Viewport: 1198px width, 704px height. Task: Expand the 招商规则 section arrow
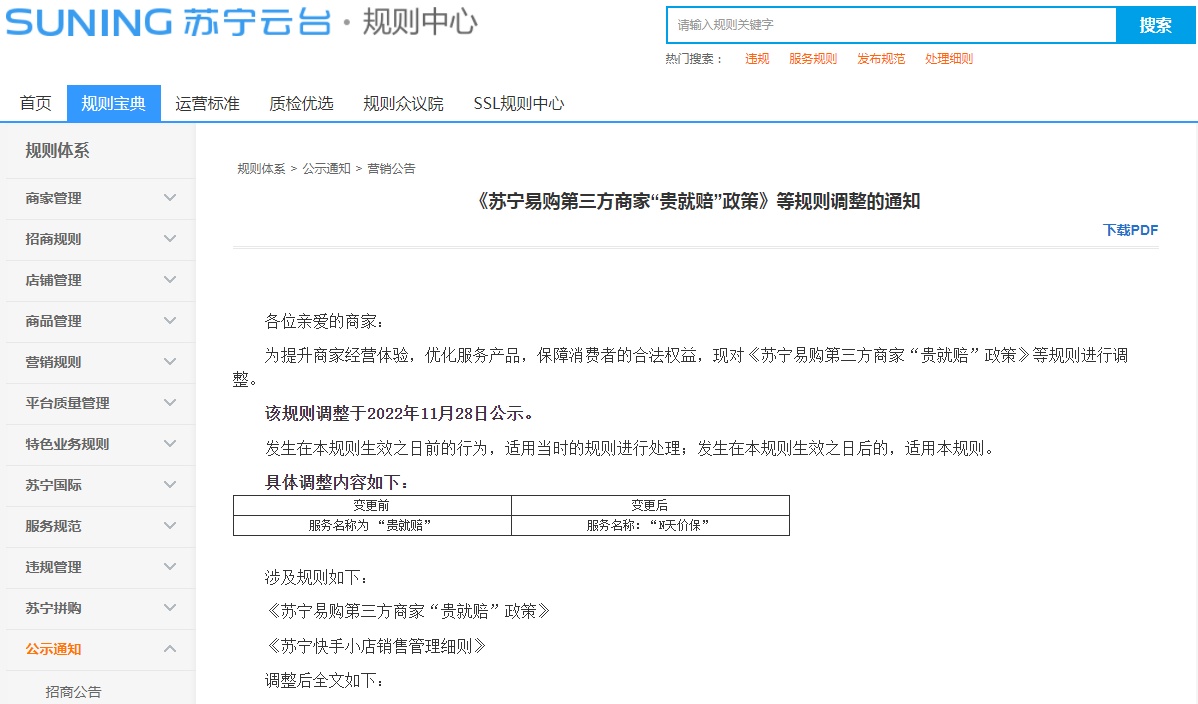(170, 238)
